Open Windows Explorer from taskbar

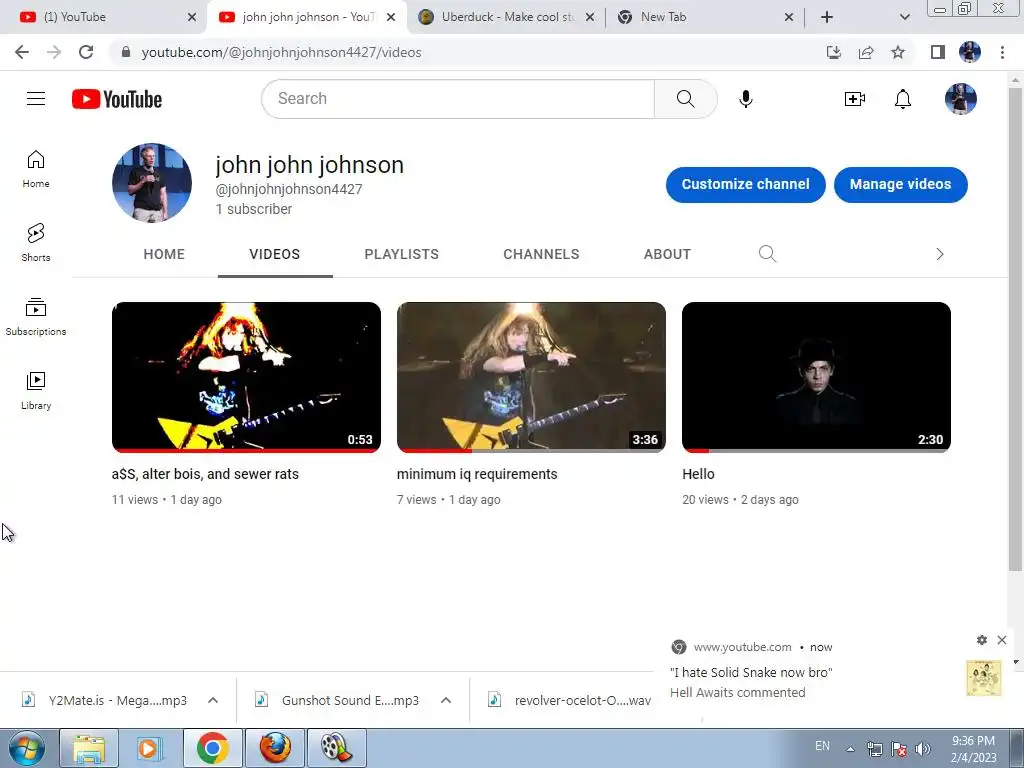tap(89, 748)
